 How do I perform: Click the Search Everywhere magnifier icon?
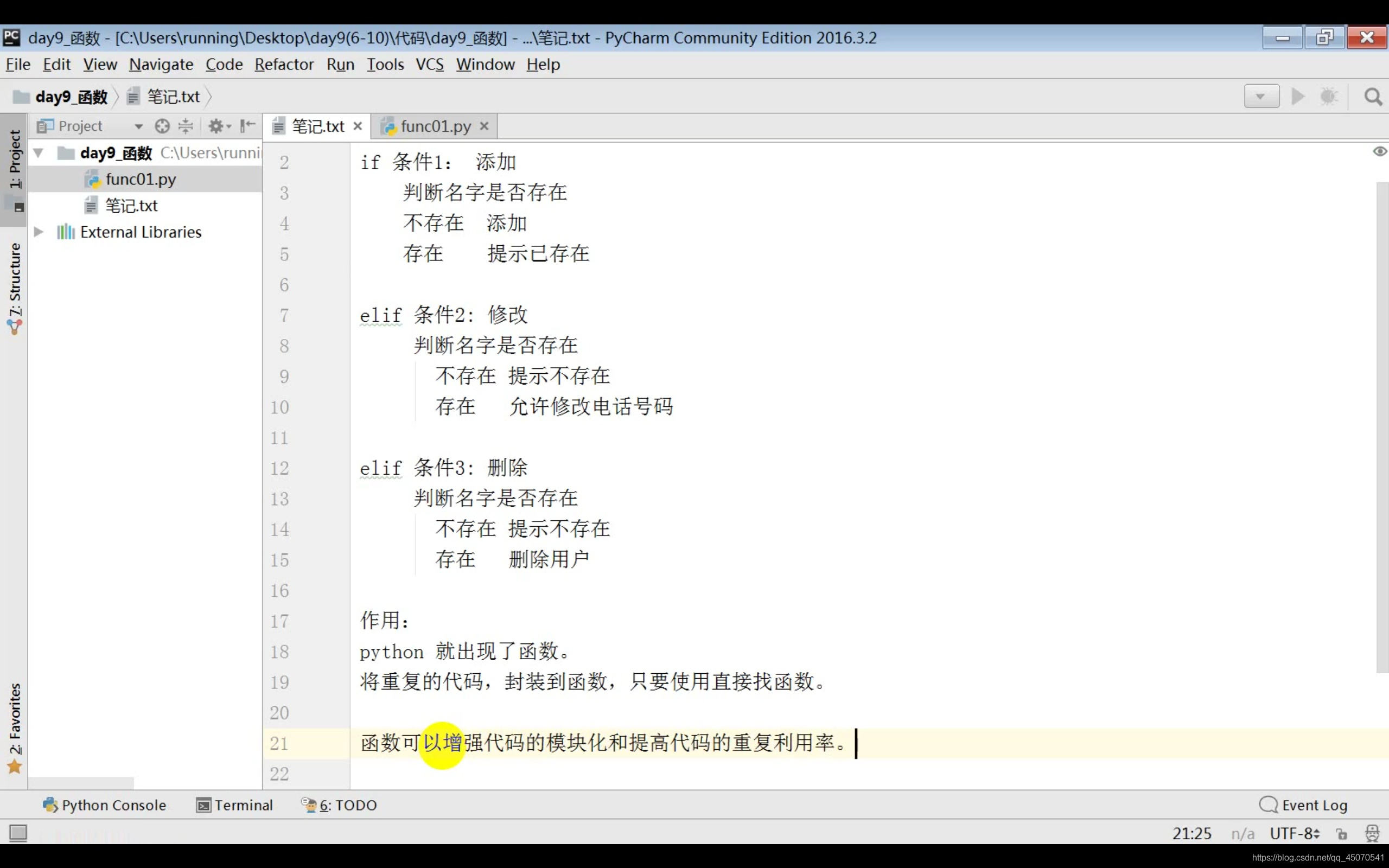[x=1372, y=97]
